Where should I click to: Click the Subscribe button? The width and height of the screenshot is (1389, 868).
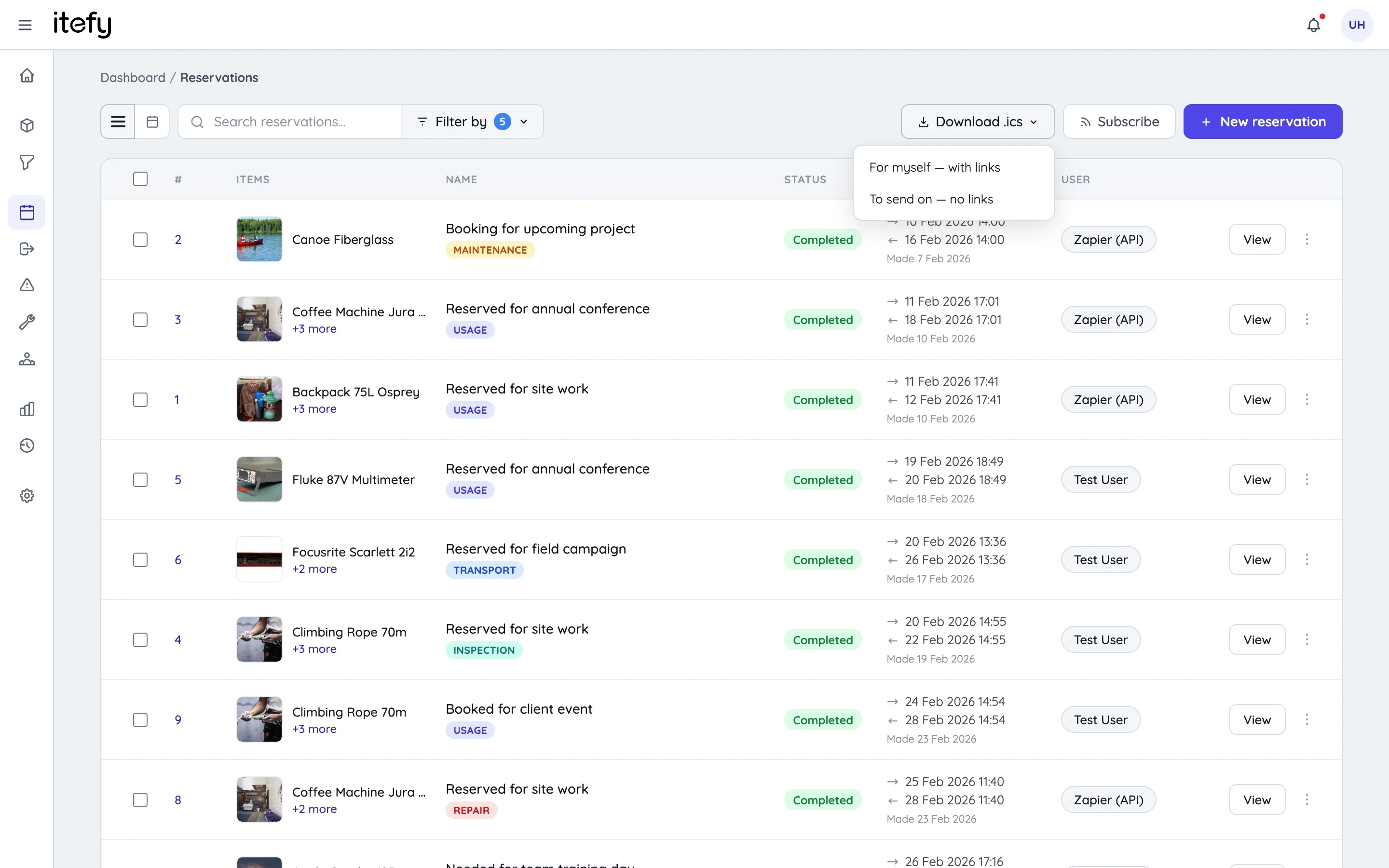pyautogui.click(x=1118, y=122)
